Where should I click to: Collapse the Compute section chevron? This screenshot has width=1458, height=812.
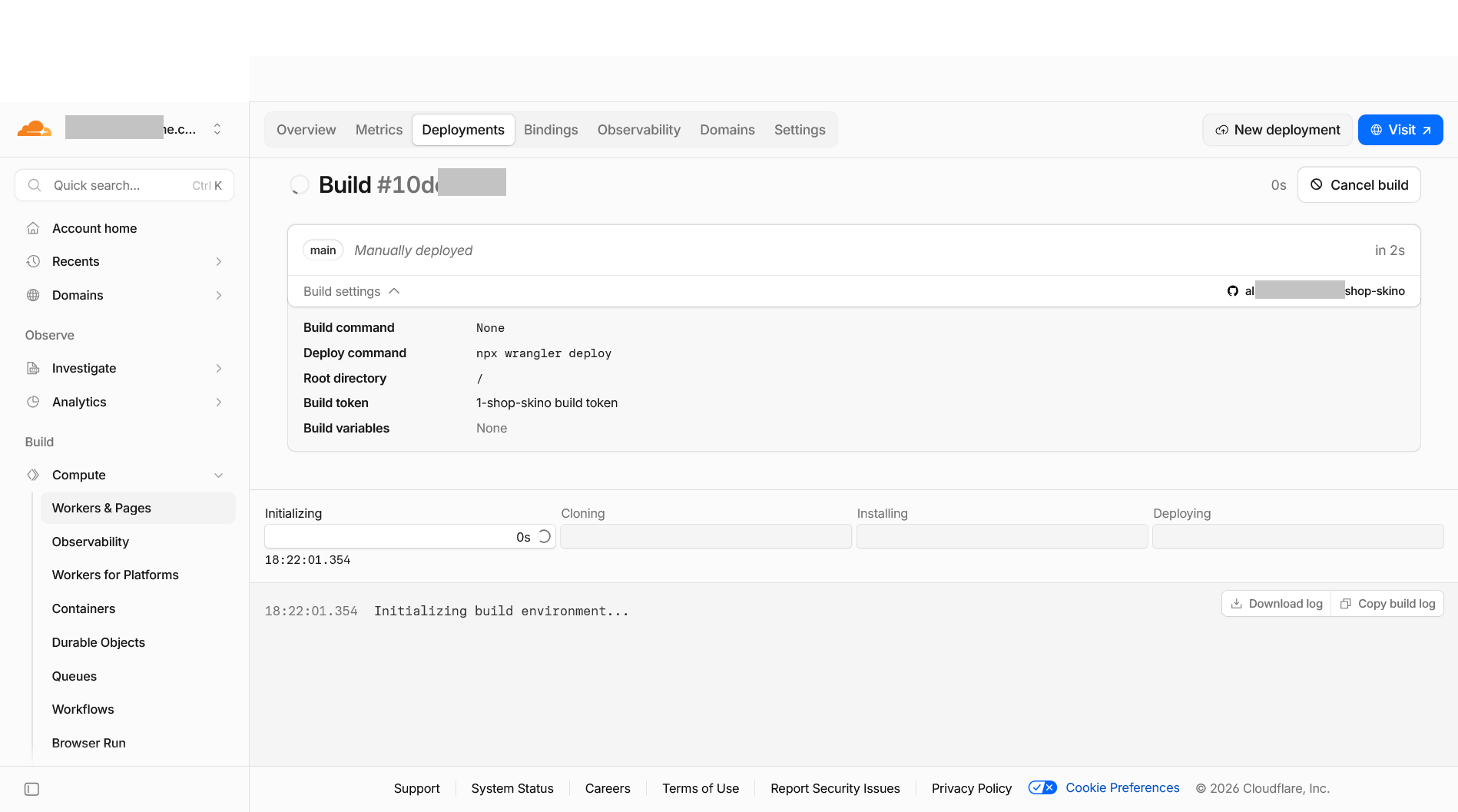click(219, 475)
